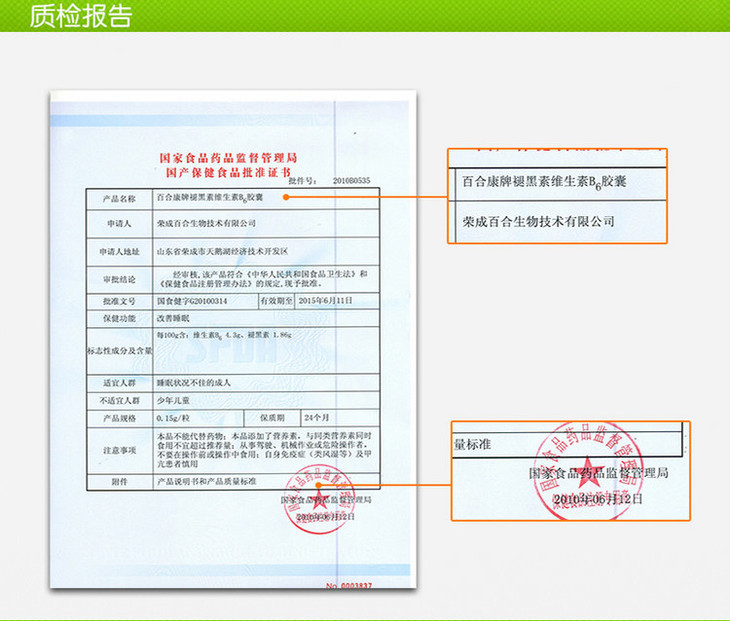
Task: Click the red official seal on the certificate
Action: (x=319, y=500)
